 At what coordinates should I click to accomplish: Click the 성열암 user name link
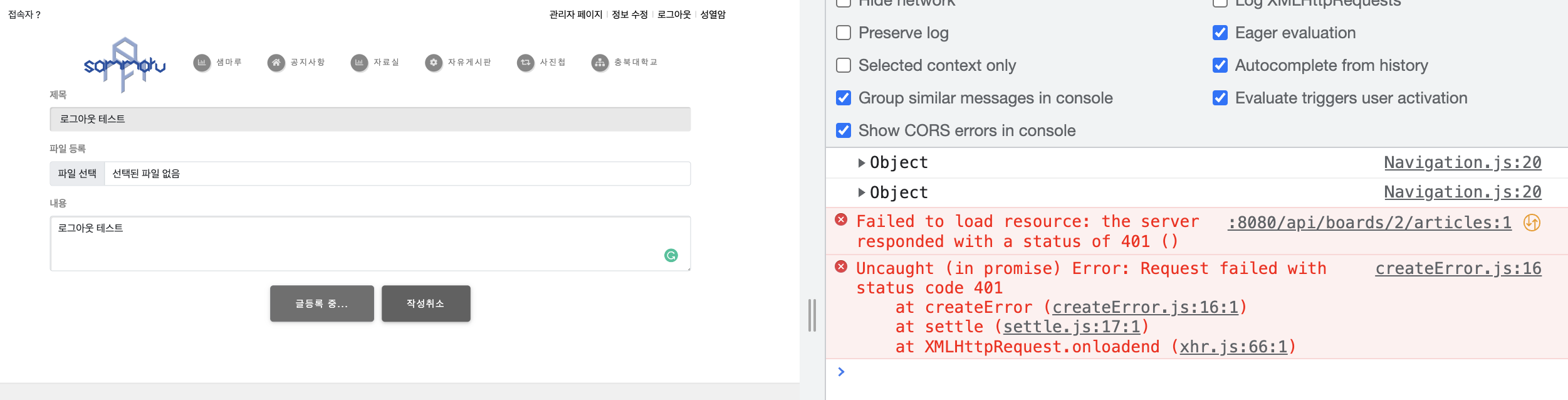click(x=713, y=14)
